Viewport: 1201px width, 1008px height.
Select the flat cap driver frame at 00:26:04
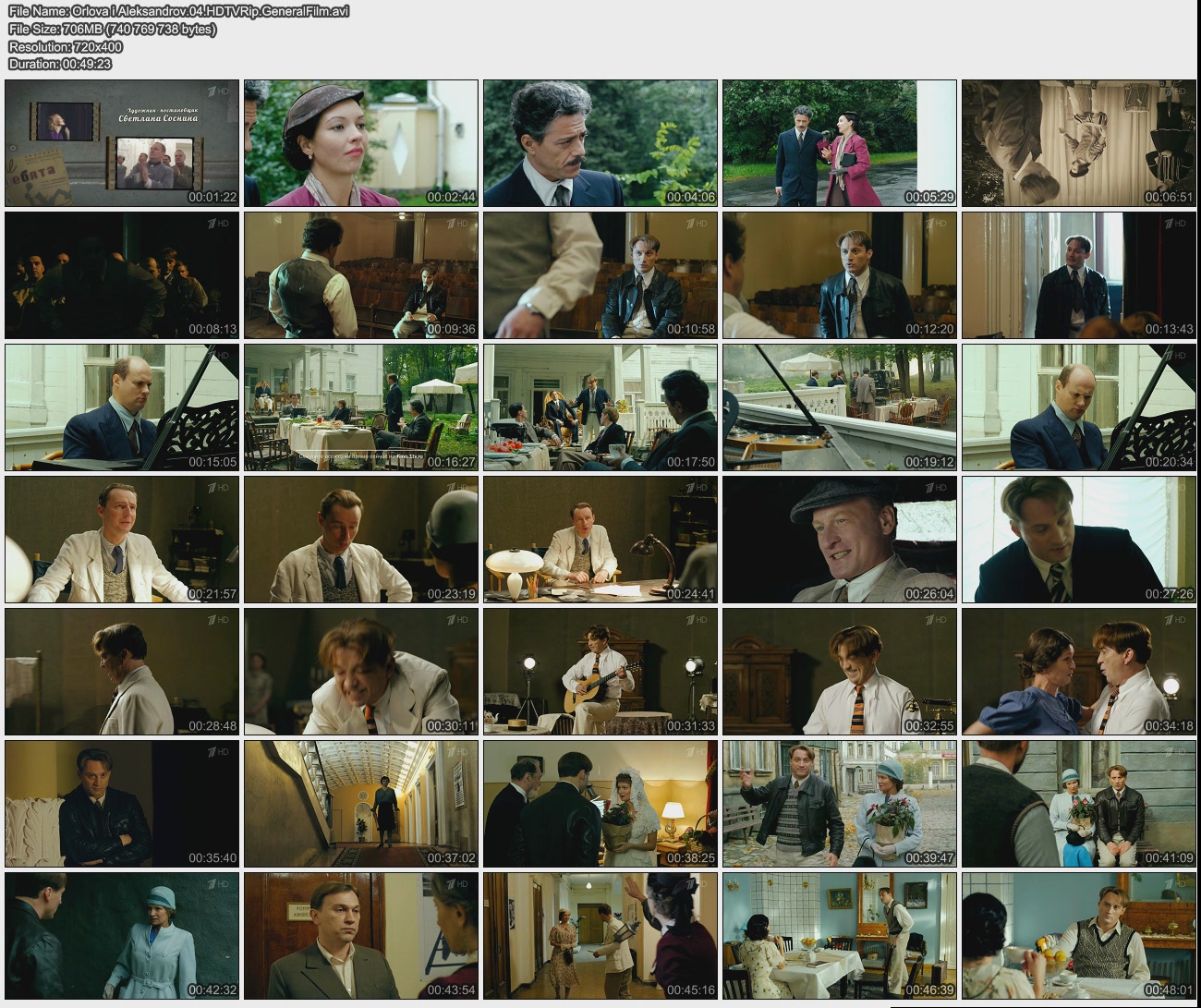839,540
